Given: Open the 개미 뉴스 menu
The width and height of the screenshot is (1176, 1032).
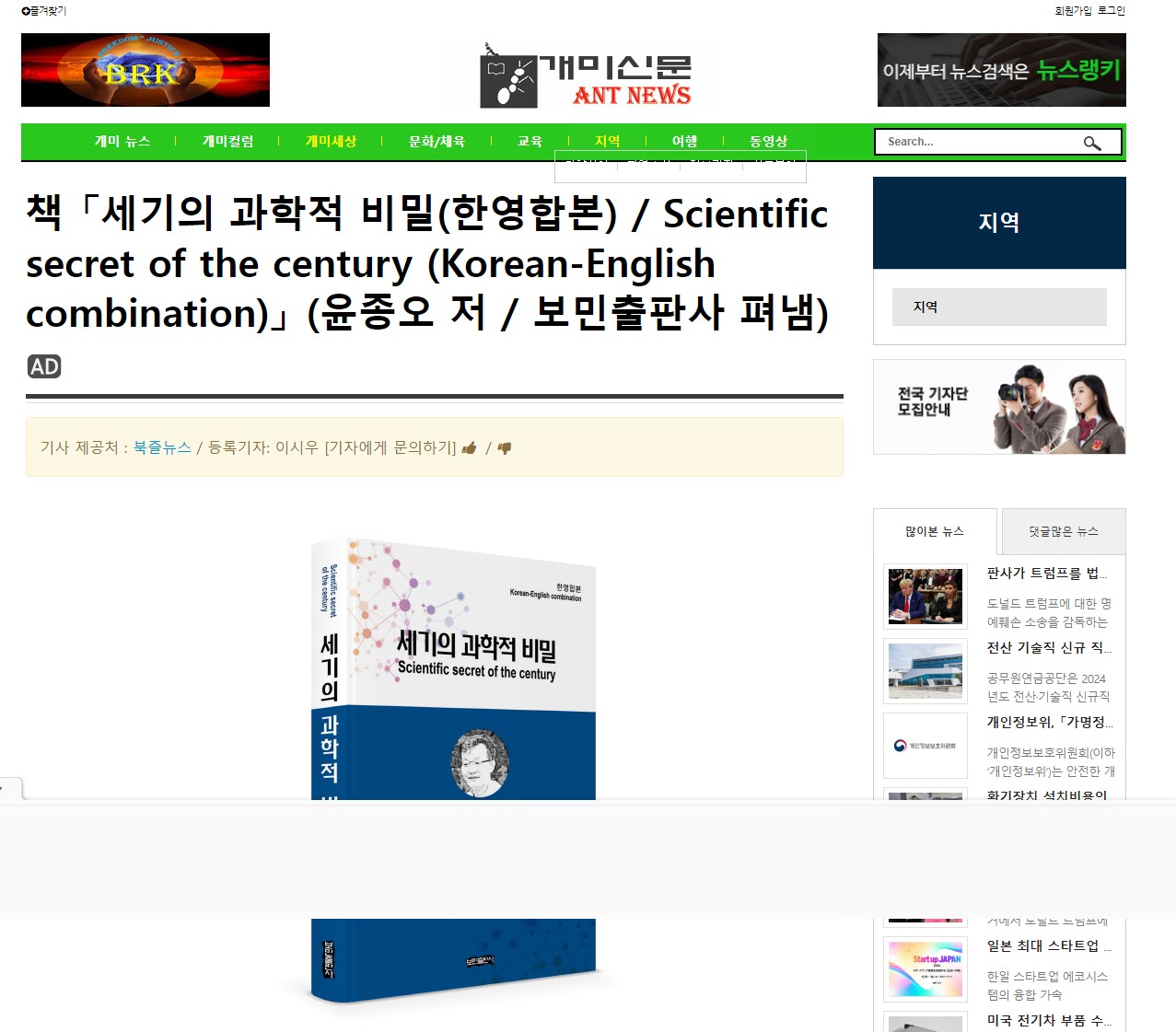Looking at the screenshot, I should (122, 141).
